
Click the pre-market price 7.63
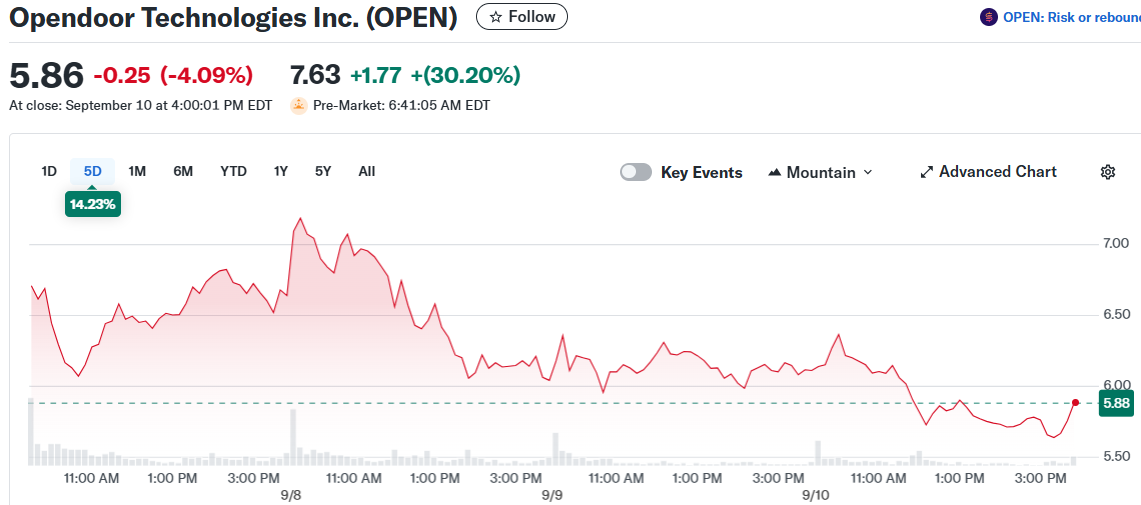pos(315,75)
